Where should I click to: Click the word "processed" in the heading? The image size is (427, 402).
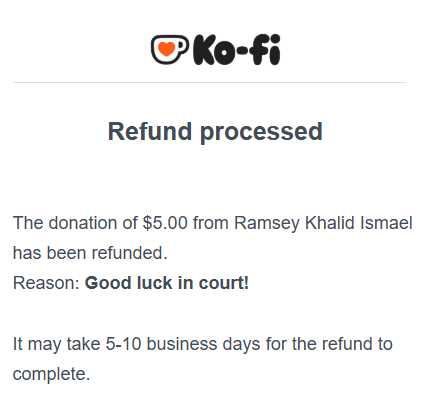tap(261, 133)
